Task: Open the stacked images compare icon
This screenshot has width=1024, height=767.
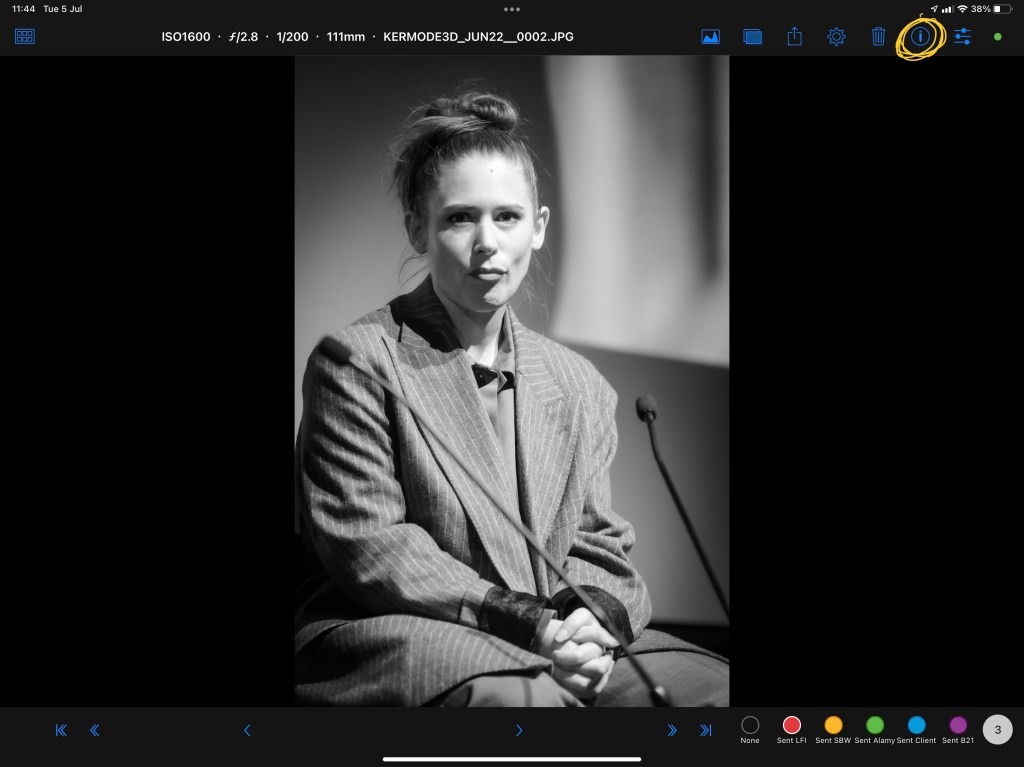Action: tap(752, 37)
